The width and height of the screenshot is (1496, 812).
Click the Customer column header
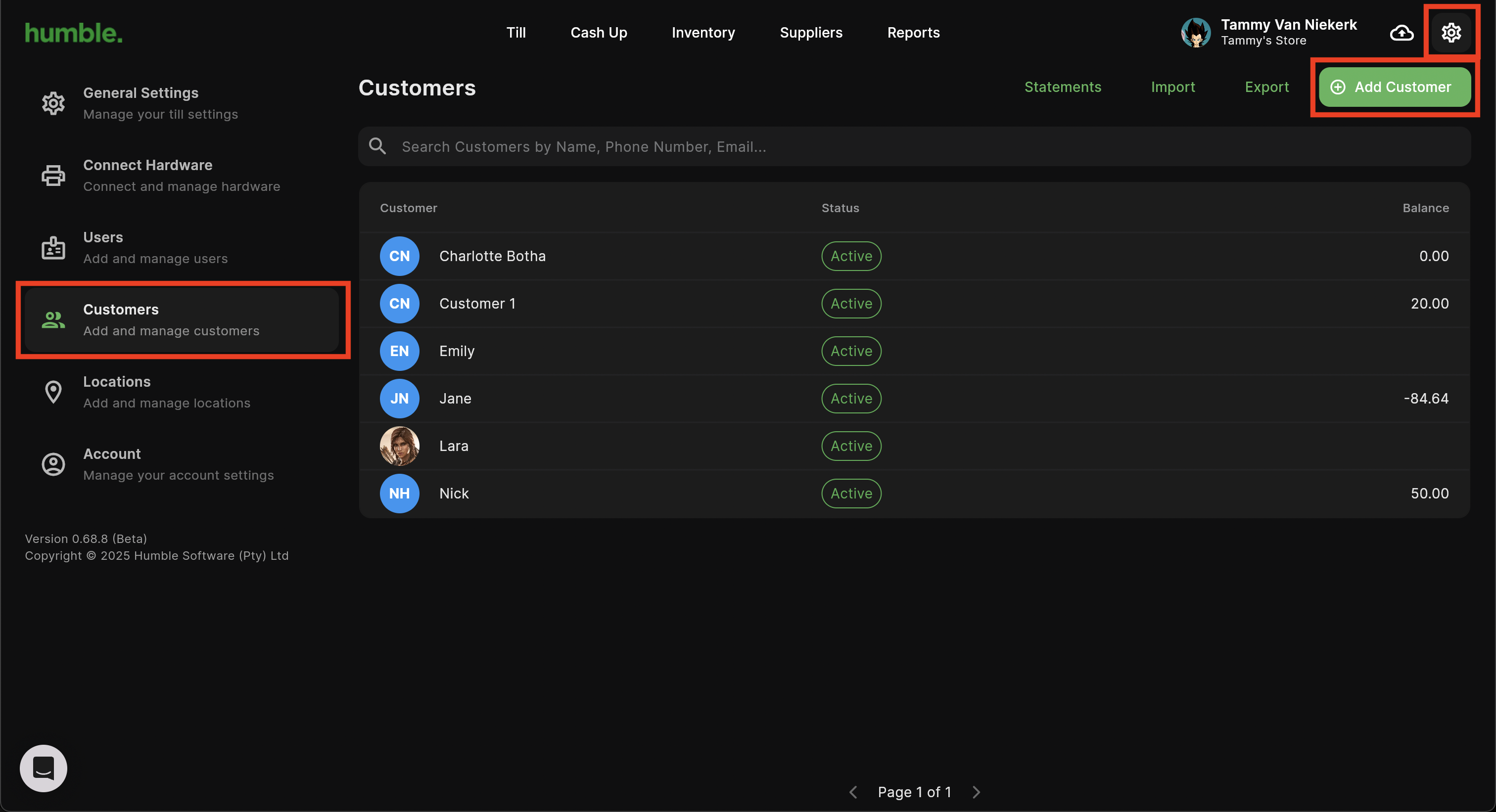(x=408, y=208)
